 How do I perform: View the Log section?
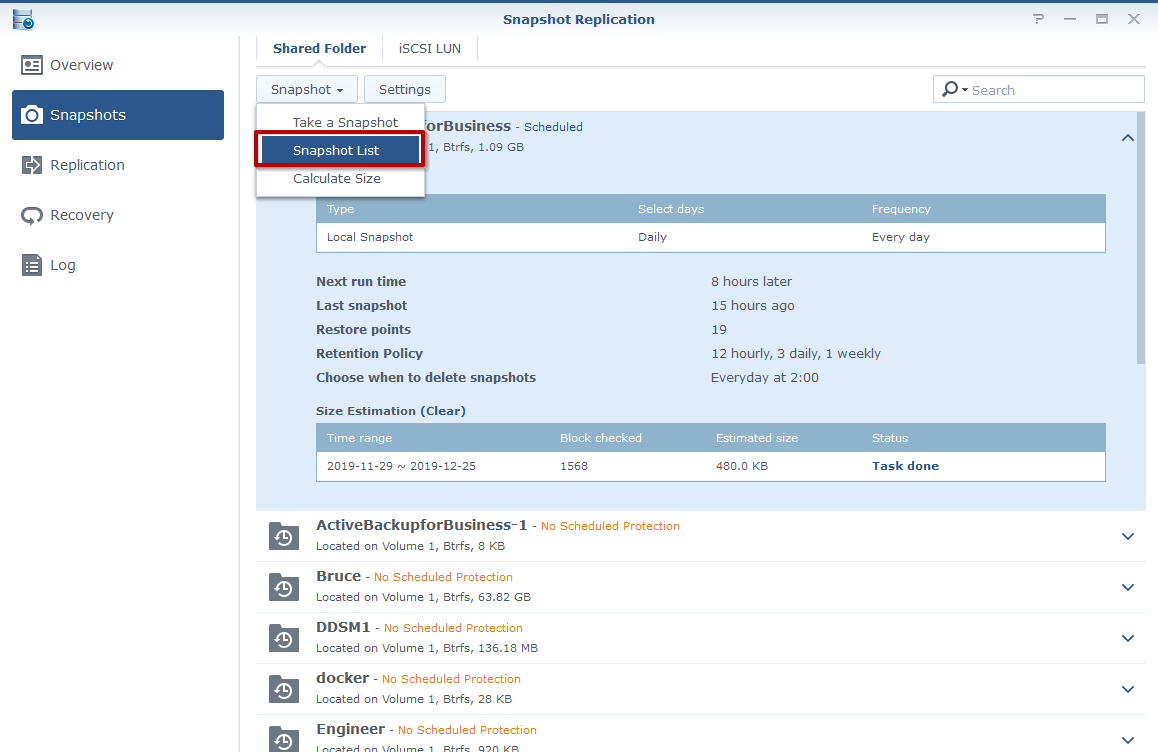pos(64,264)
